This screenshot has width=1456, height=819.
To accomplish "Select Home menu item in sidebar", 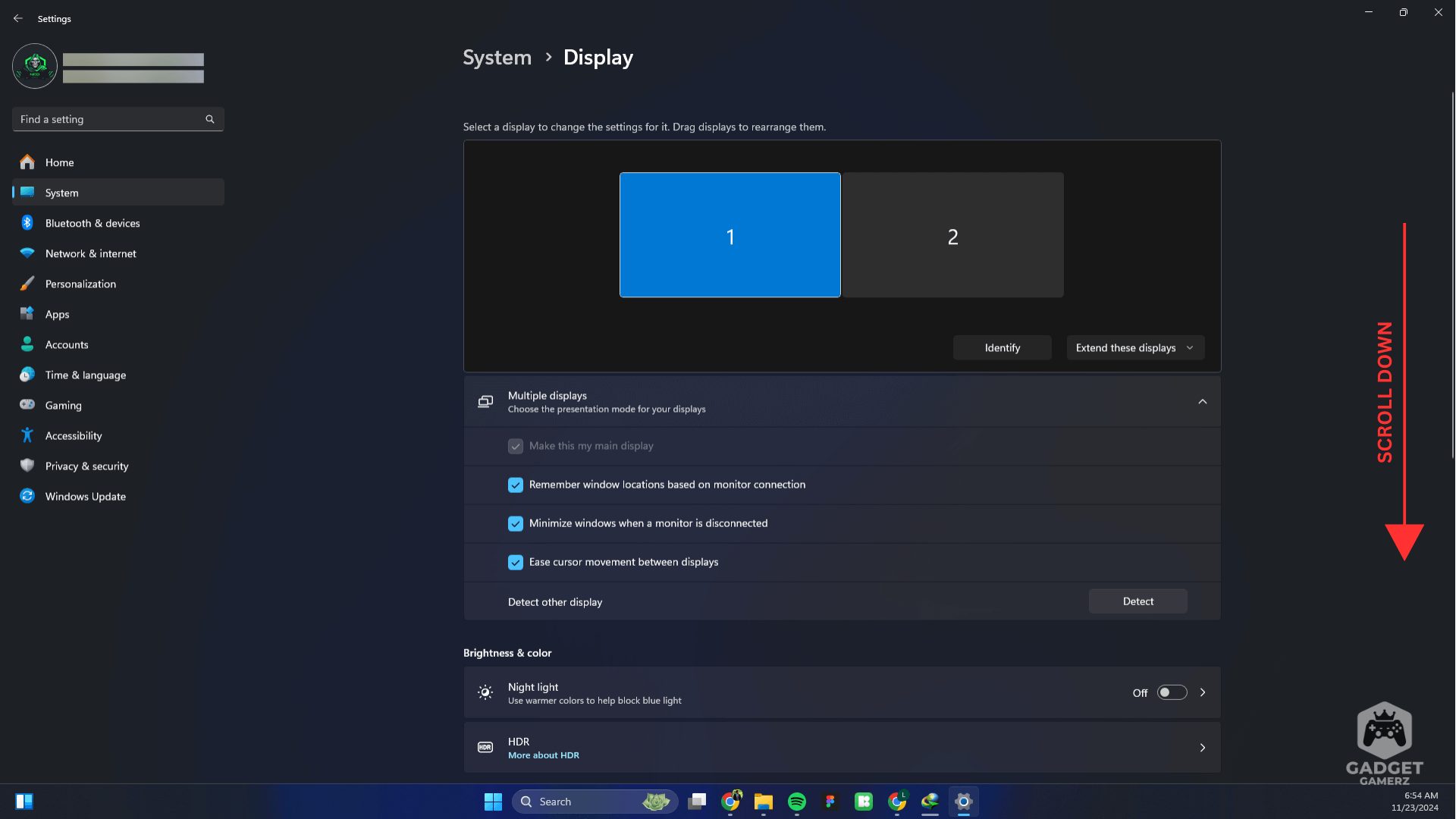I will [x=60, y=161].
